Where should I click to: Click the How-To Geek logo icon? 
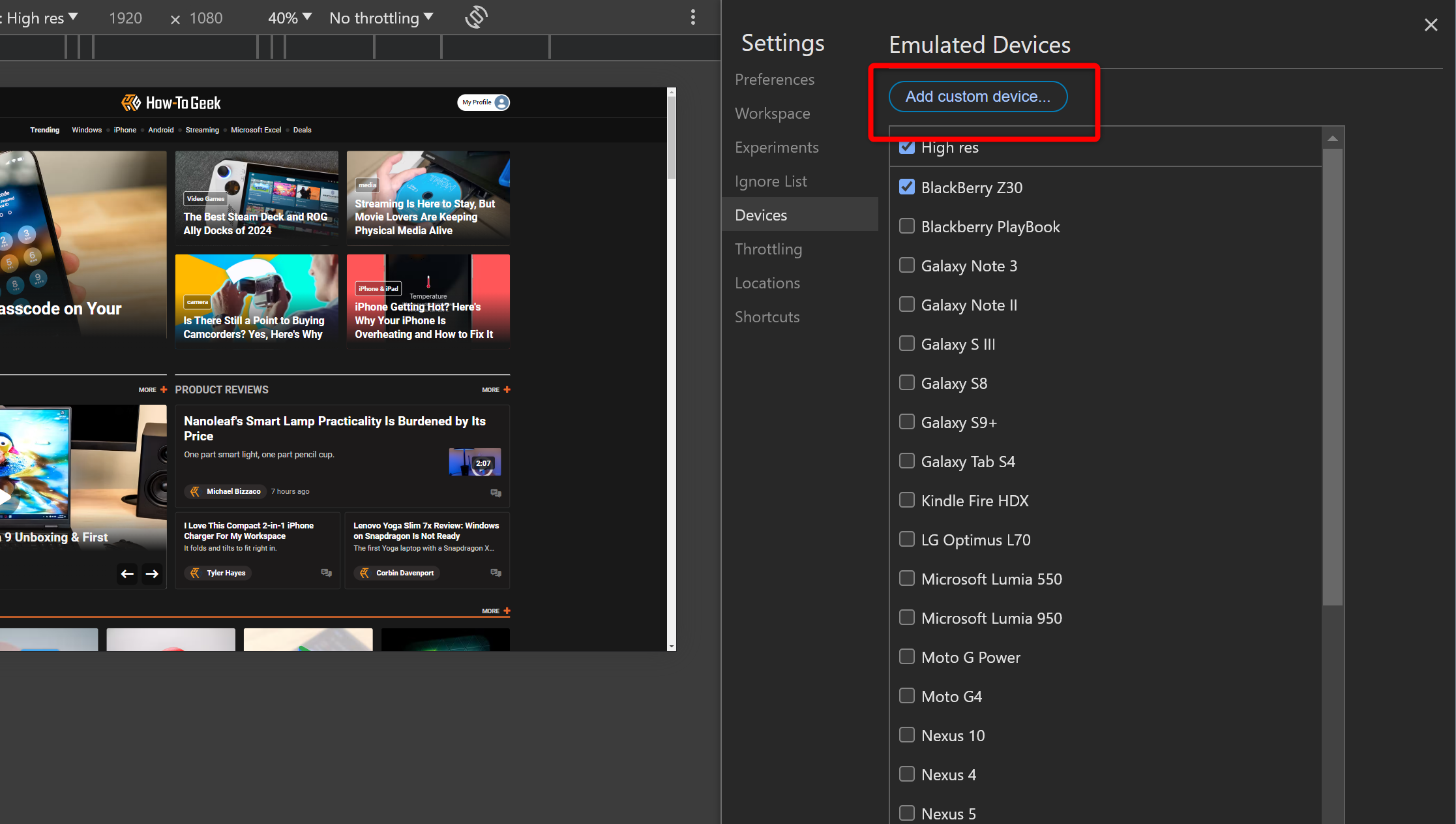(x=130, y=102)
